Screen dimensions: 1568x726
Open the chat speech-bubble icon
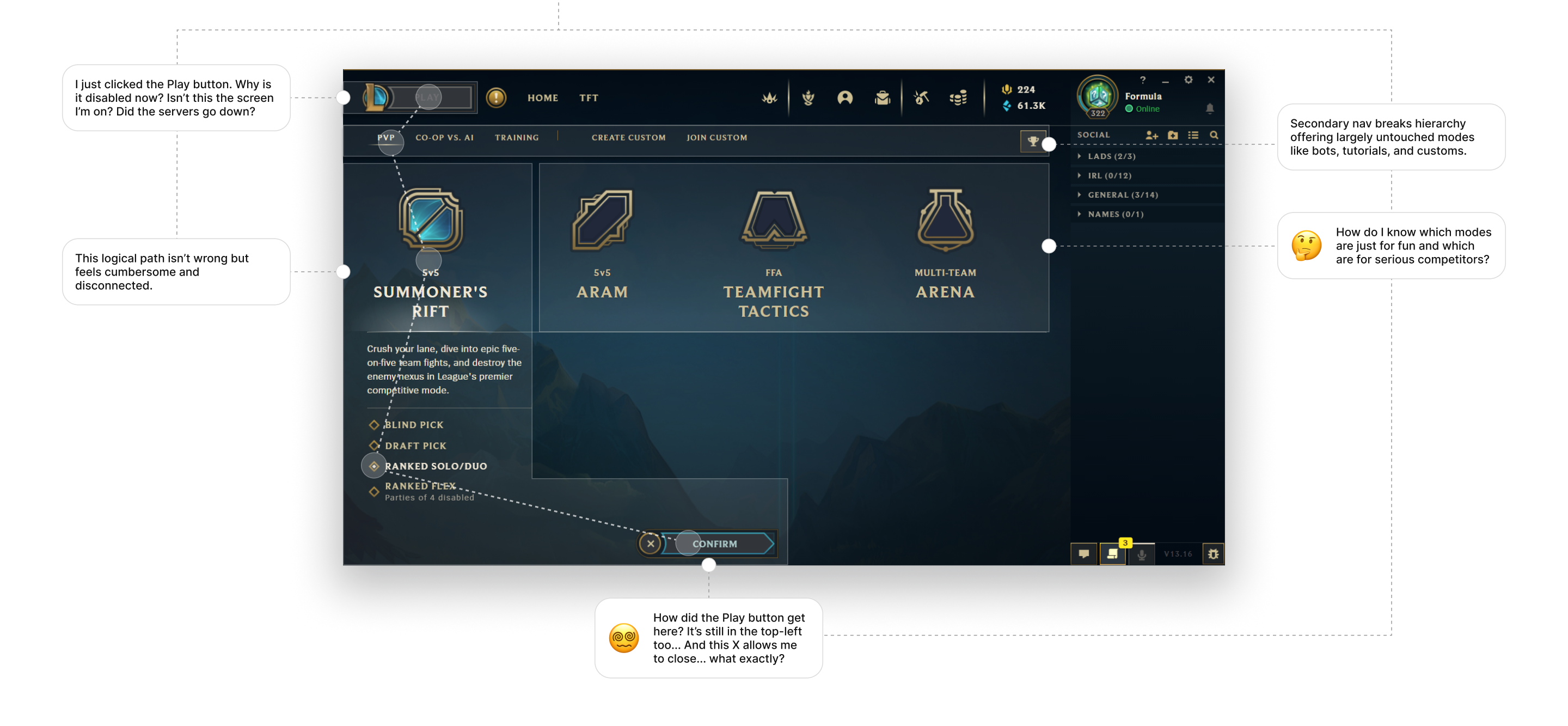1083,555
